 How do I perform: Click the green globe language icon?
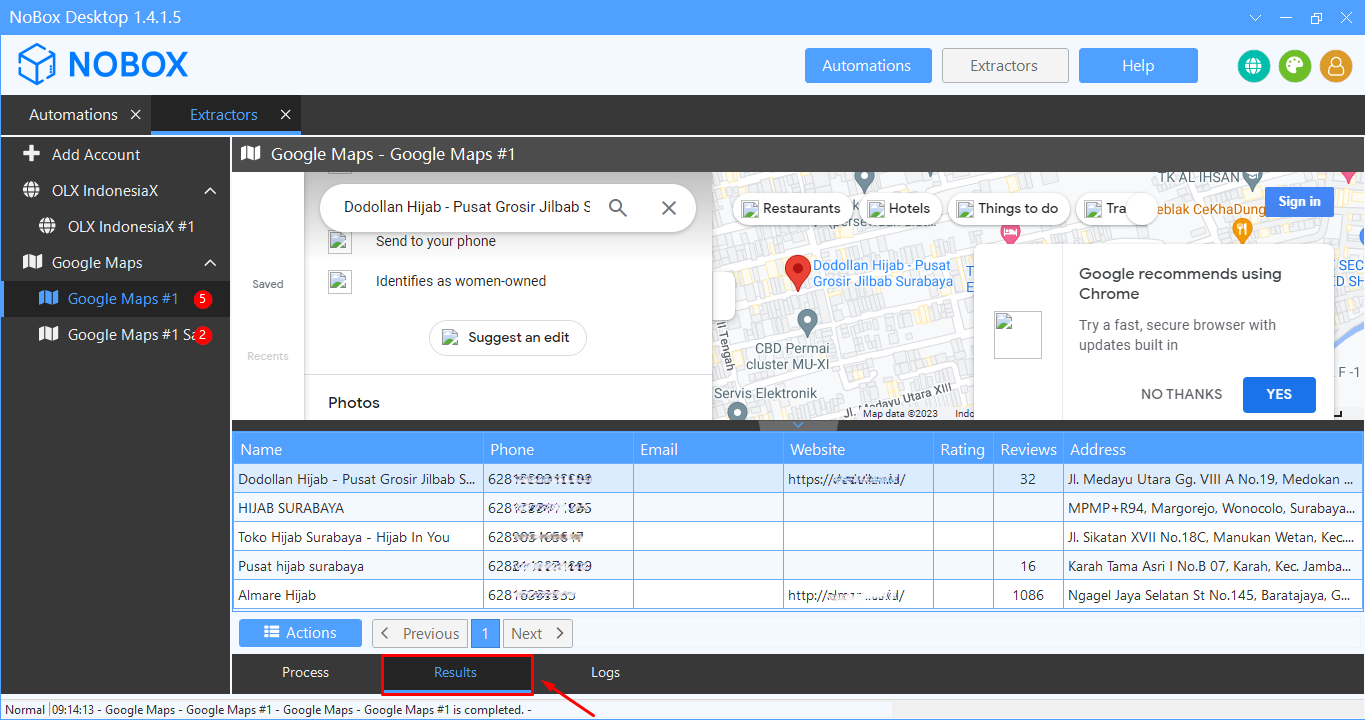point(1253,66)
